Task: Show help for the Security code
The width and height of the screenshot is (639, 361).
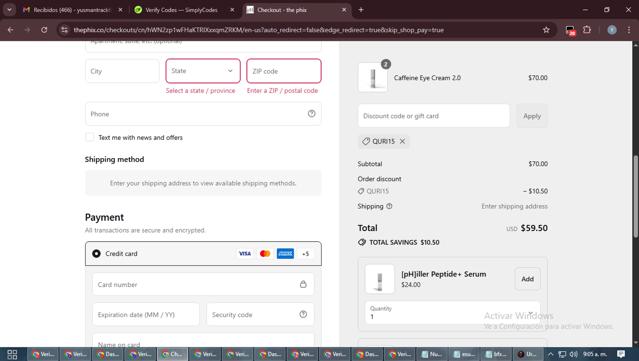Action: coord(303,314)
